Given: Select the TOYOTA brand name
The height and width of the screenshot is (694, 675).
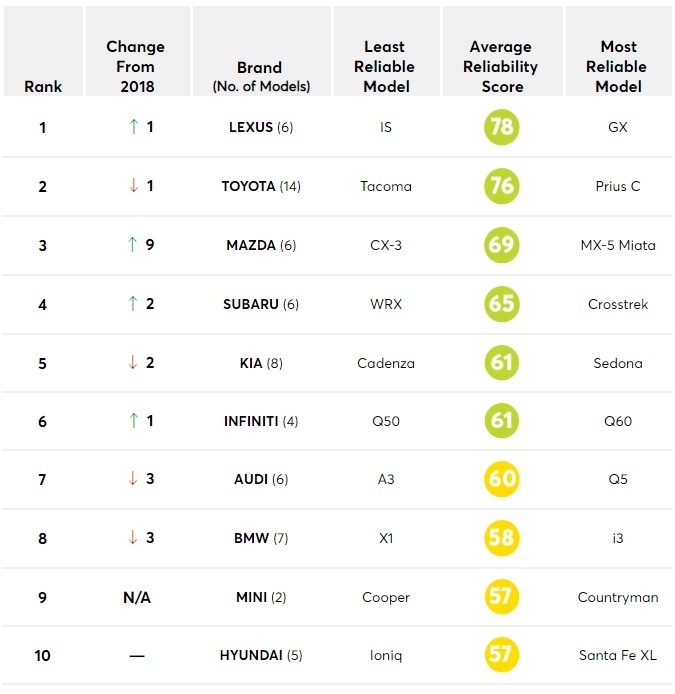Looking at the screenshot, I should coord(248,186).
